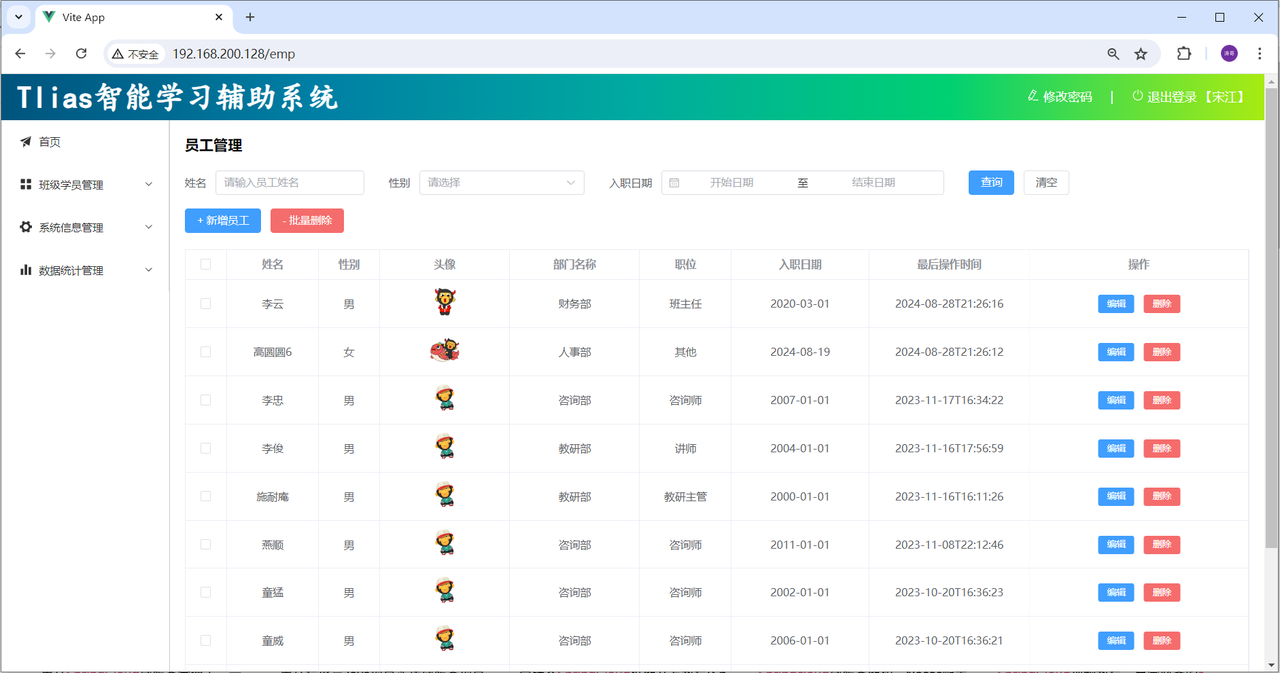This screenshot has width=1280, height=673.
Task: Delete employee 童威 with 删除 button
Action: point(1162,640)
